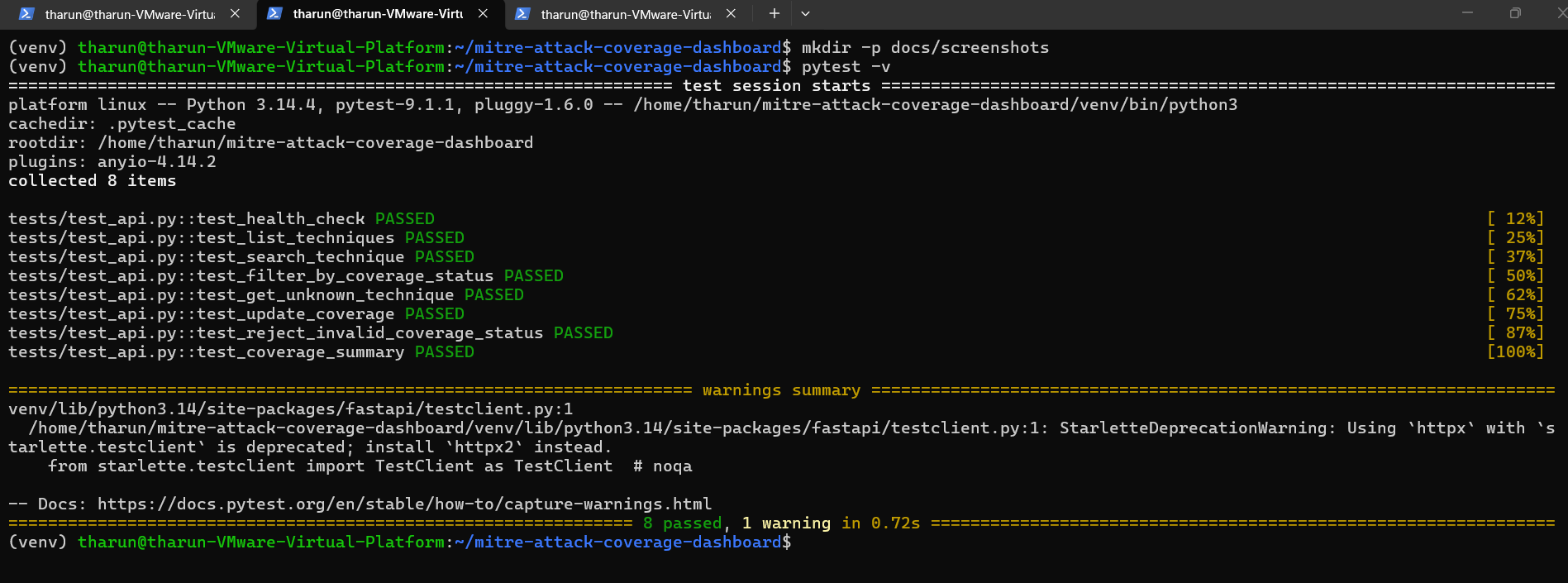This screenshot has width=1568, height=583.
Task: Click the test_coverage_summary result line
Action: click(241, 352)
